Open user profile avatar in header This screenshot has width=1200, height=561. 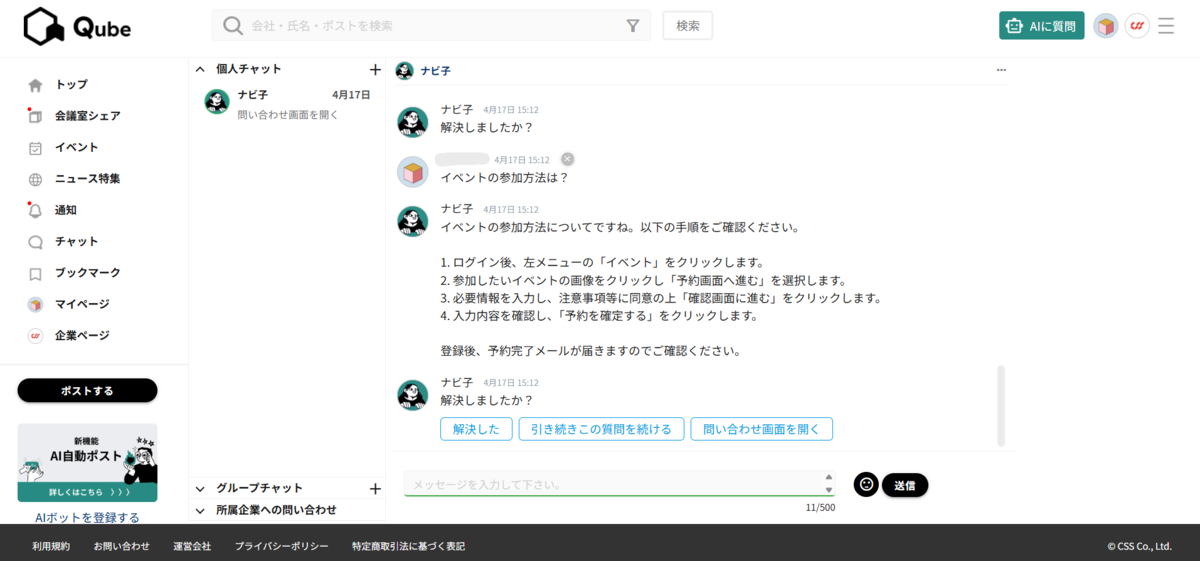point(1105,26)
